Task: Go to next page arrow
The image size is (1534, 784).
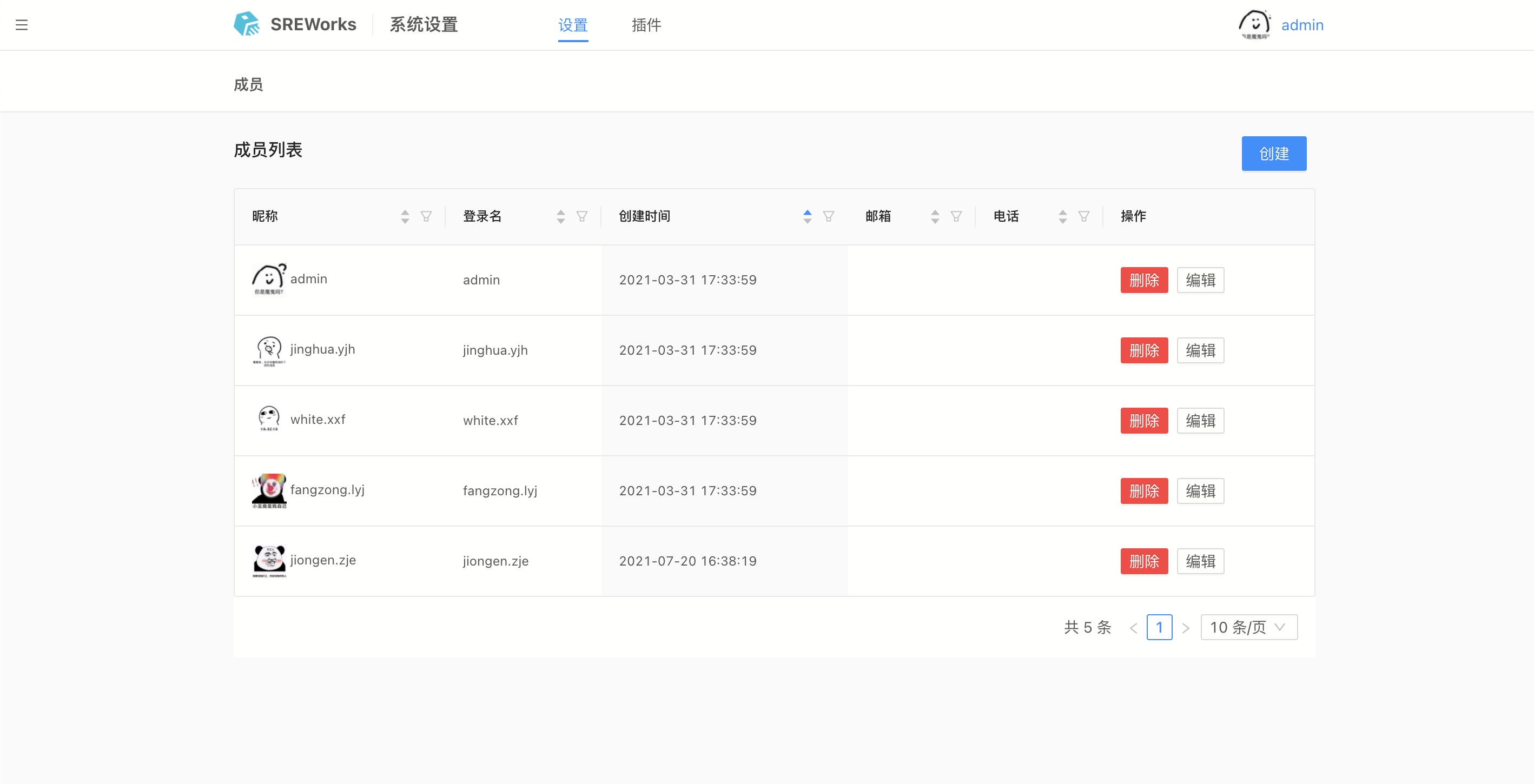Action: tap(1186, 628)
